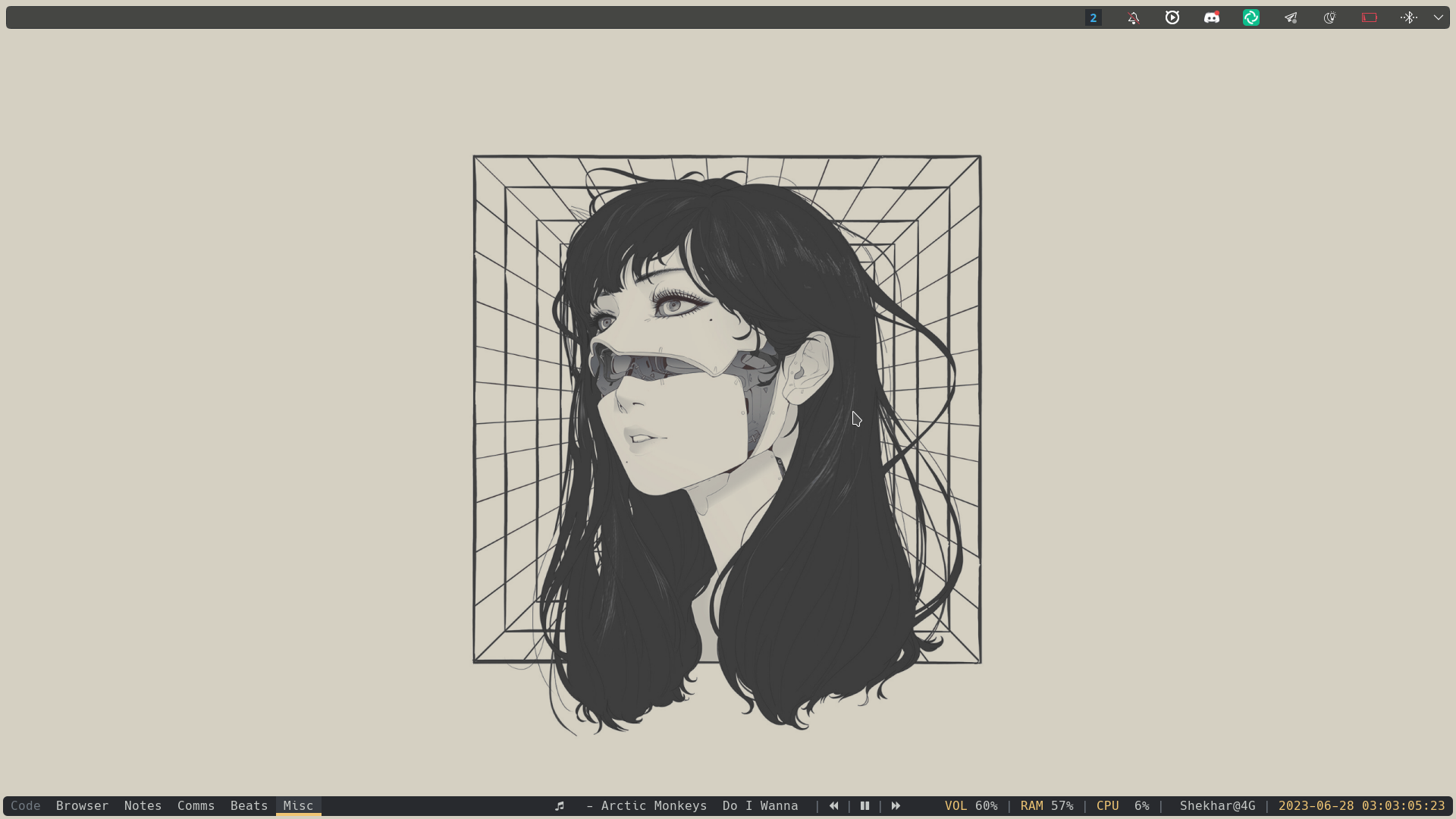Image resolution: width=1456 pixels, height=819 pixels.
Task: Click the Misc tab label
Action: pos(298,805)
